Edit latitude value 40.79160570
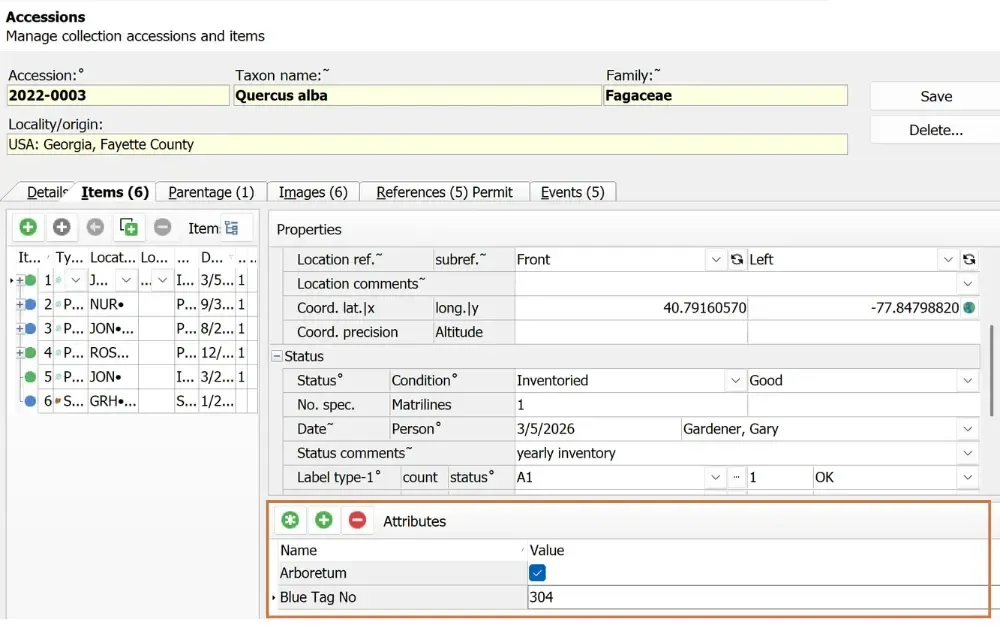The width and height of the screenshot is (1000, 627). coord(631,308)
